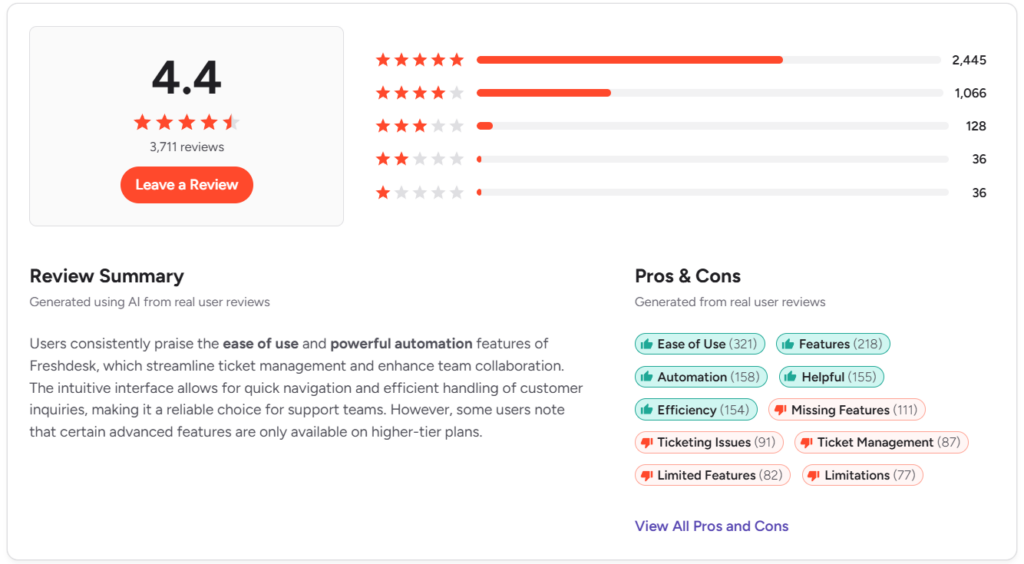Click the thumbs-down icon on Limited Features
The width and height of the screenshot is (1024, 564).
[646, 475]
